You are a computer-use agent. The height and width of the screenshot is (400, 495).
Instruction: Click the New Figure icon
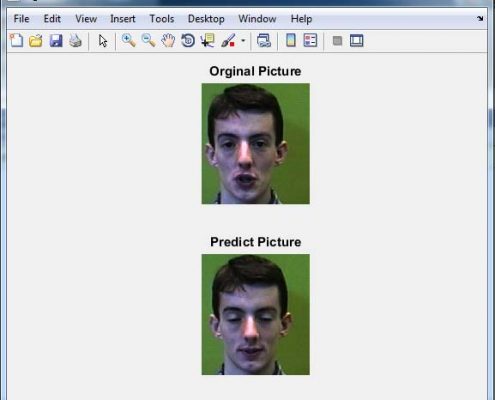(16, 41)
